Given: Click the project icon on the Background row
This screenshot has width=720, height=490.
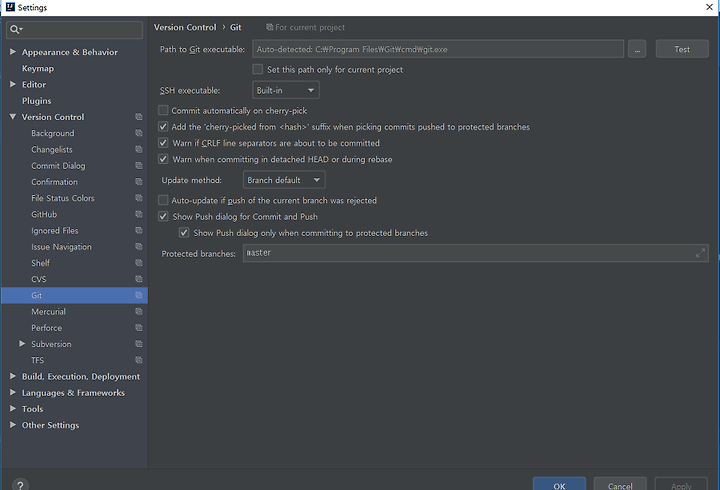Looking at the screenshot, I should click(139, 133).
